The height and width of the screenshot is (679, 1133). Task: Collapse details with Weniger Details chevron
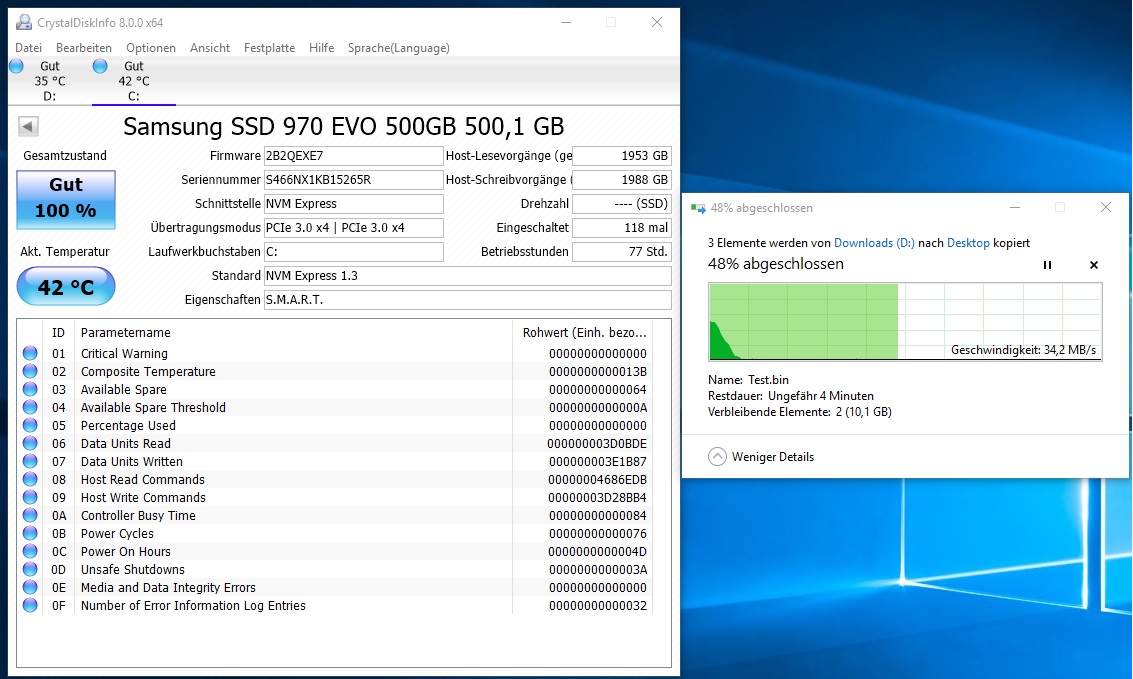(x=717, y=457)
